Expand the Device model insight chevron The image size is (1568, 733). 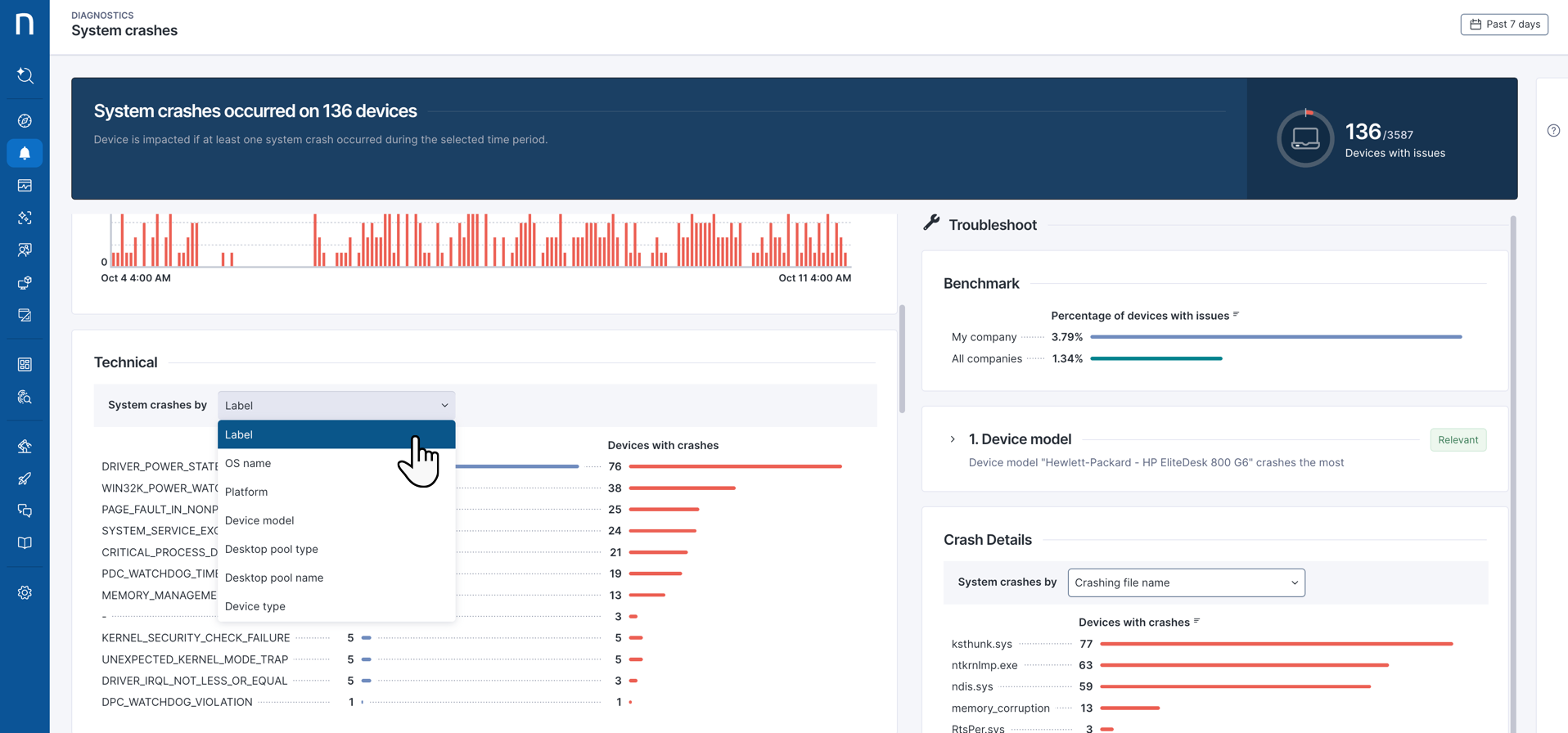point(953,439)
